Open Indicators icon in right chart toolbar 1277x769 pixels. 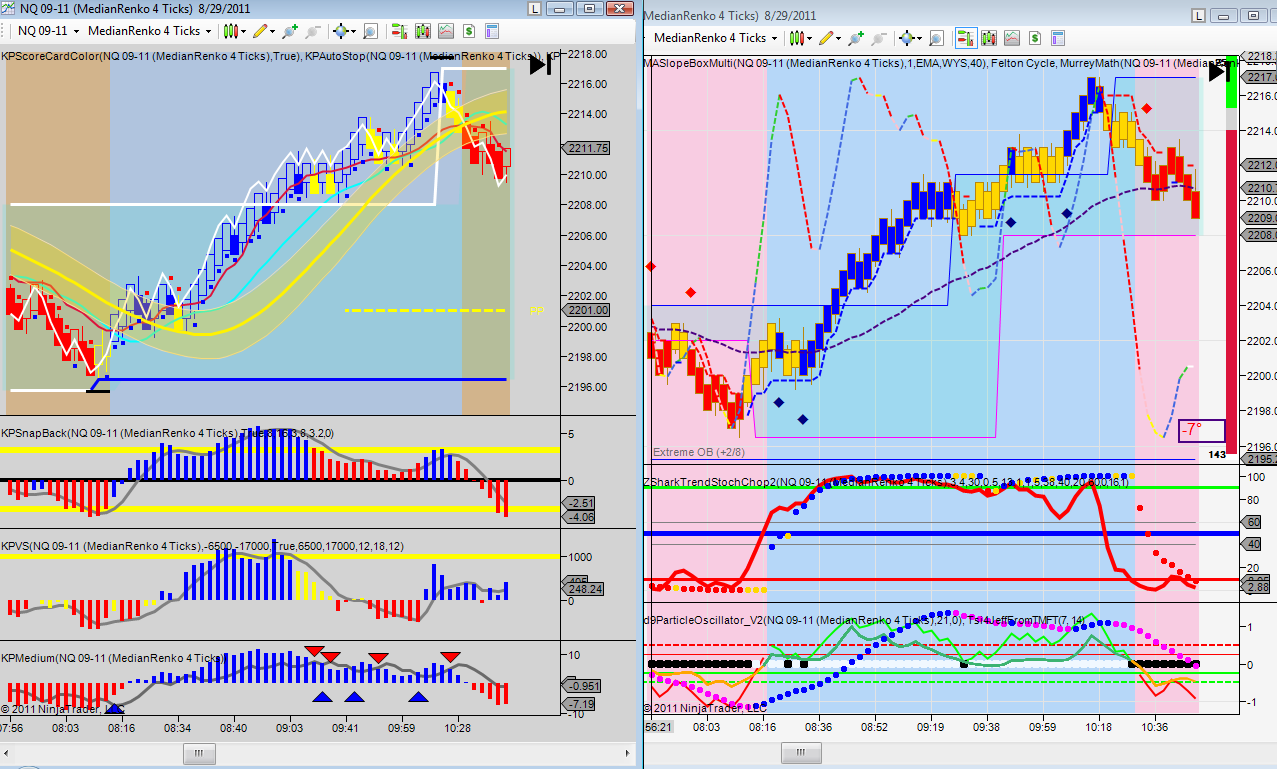point(989,37)
